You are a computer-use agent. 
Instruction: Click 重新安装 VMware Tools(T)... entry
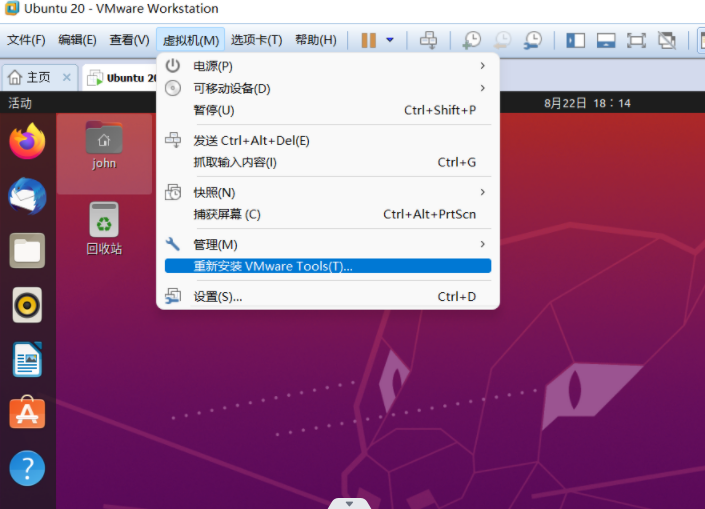(328, 266)
